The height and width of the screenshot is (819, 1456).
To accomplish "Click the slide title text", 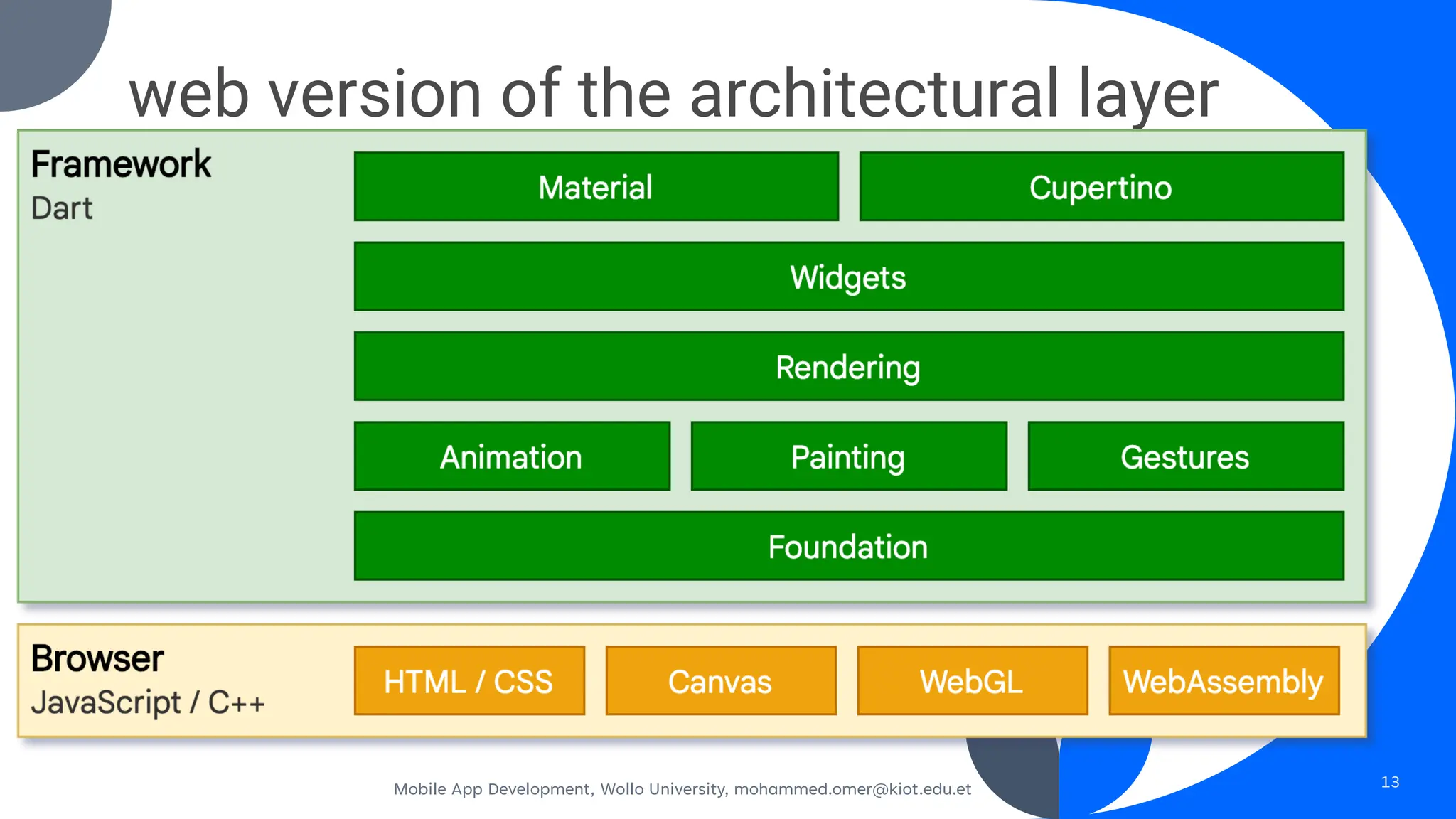I will click(673, 94).
